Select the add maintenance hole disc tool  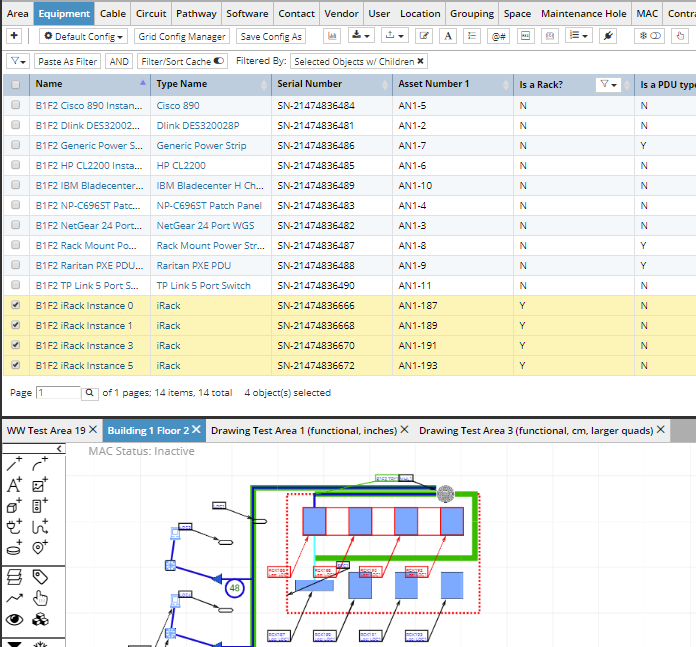(x=14, y=548)
